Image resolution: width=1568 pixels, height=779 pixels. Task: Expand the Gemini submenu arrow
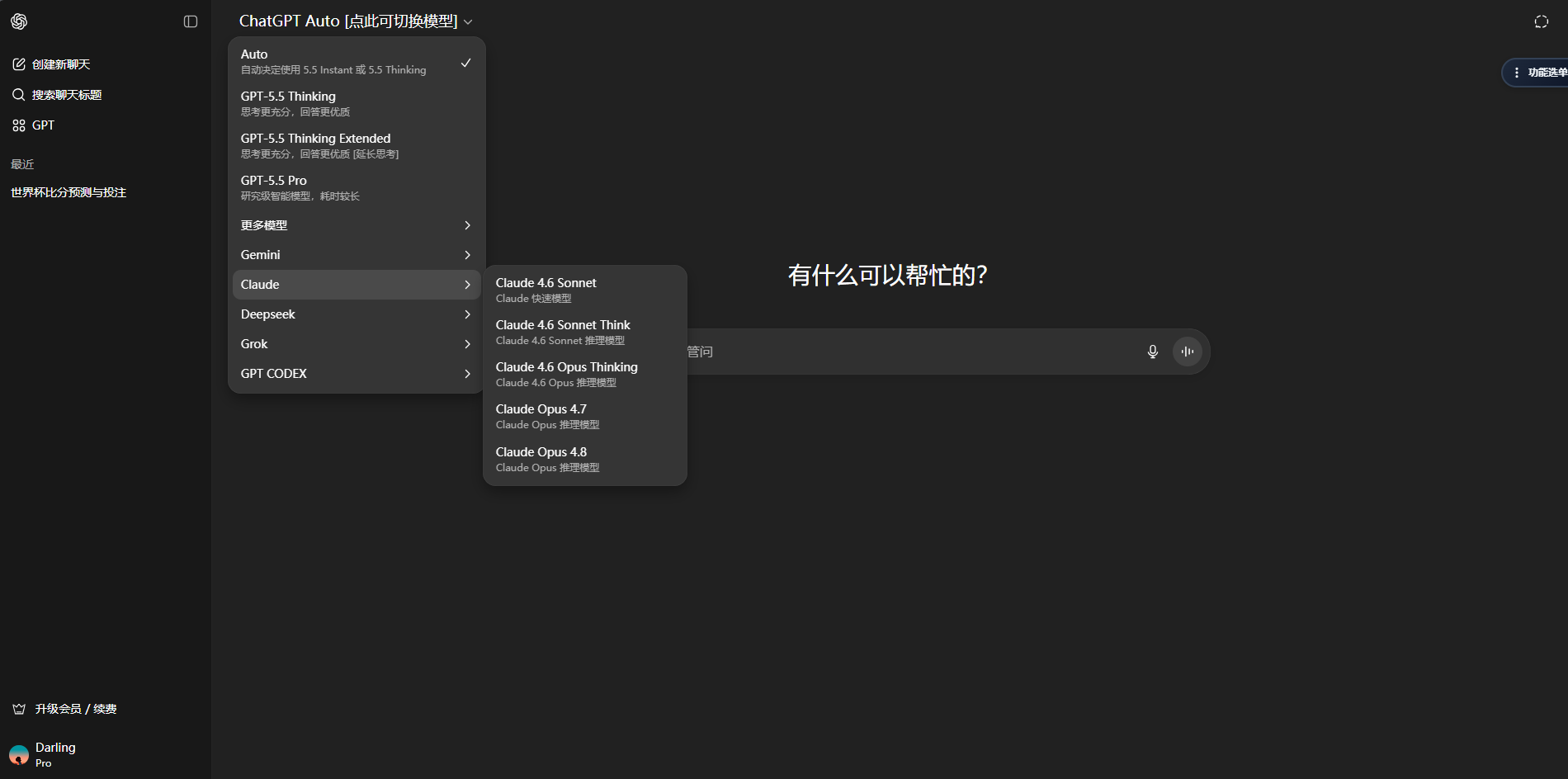pos(467,255)
